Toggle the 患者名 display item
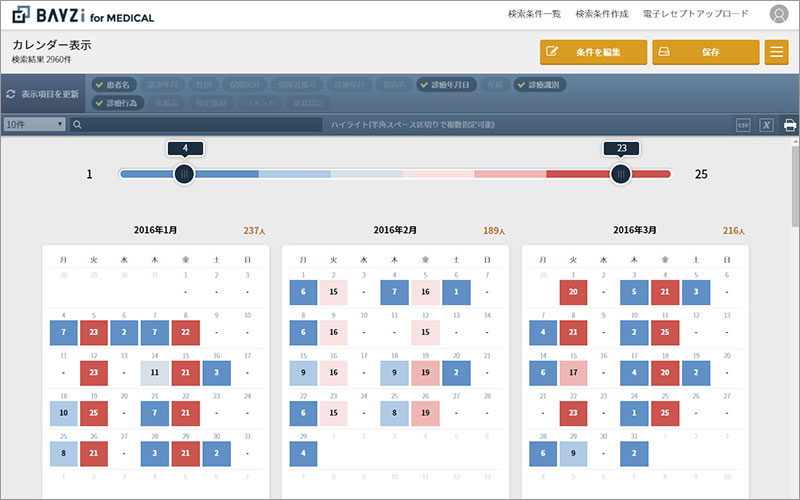The width and height of the screenshot is (800, 500). (114, 85)
